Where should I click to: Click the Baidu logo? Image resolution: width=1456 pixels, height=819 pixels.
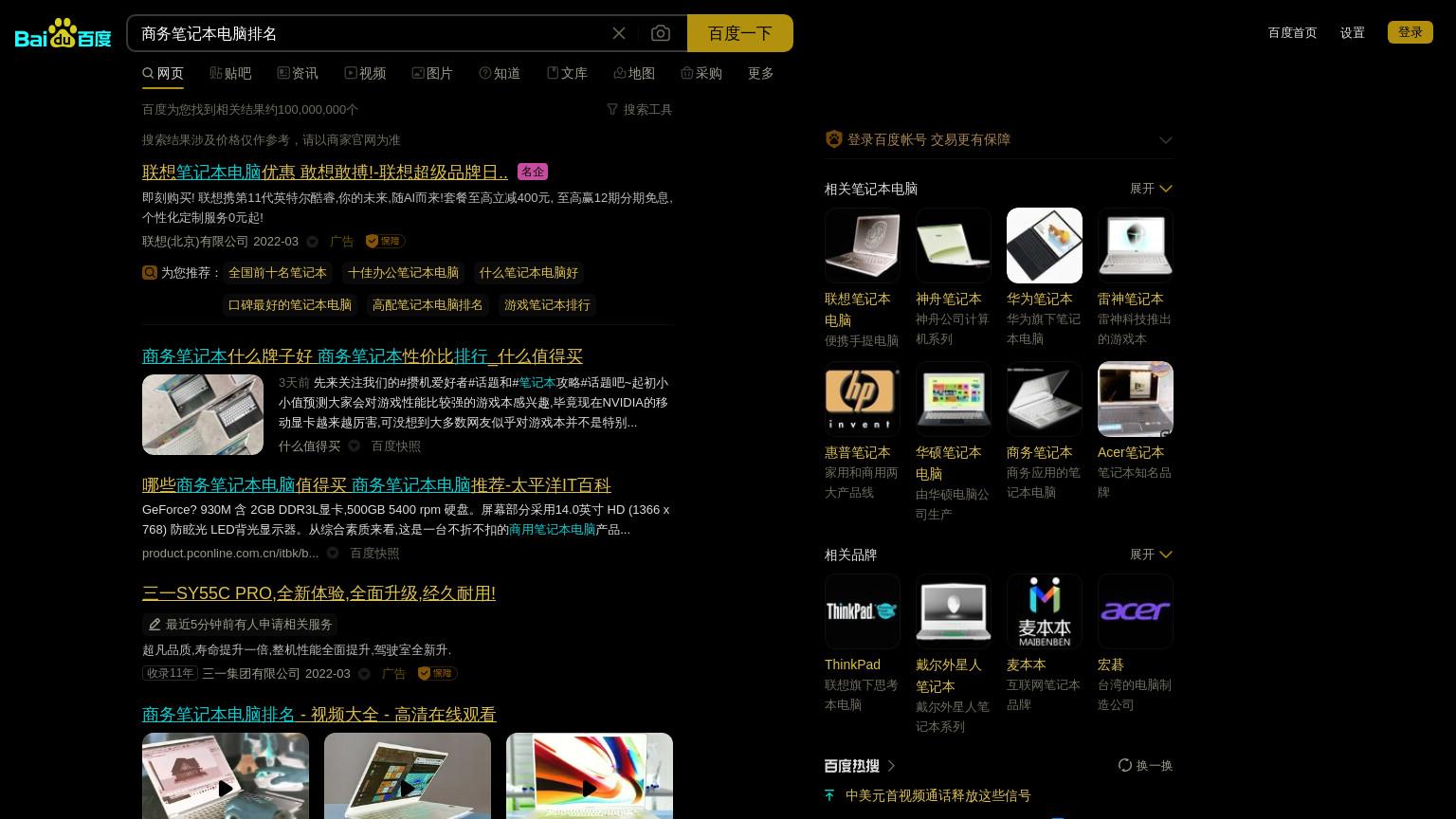click(x=63, y=33)
